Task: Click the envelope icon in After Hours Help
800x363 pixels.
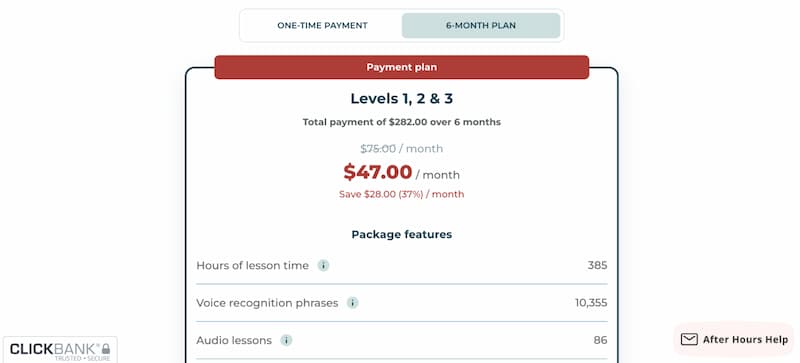Action: (689, 340)
